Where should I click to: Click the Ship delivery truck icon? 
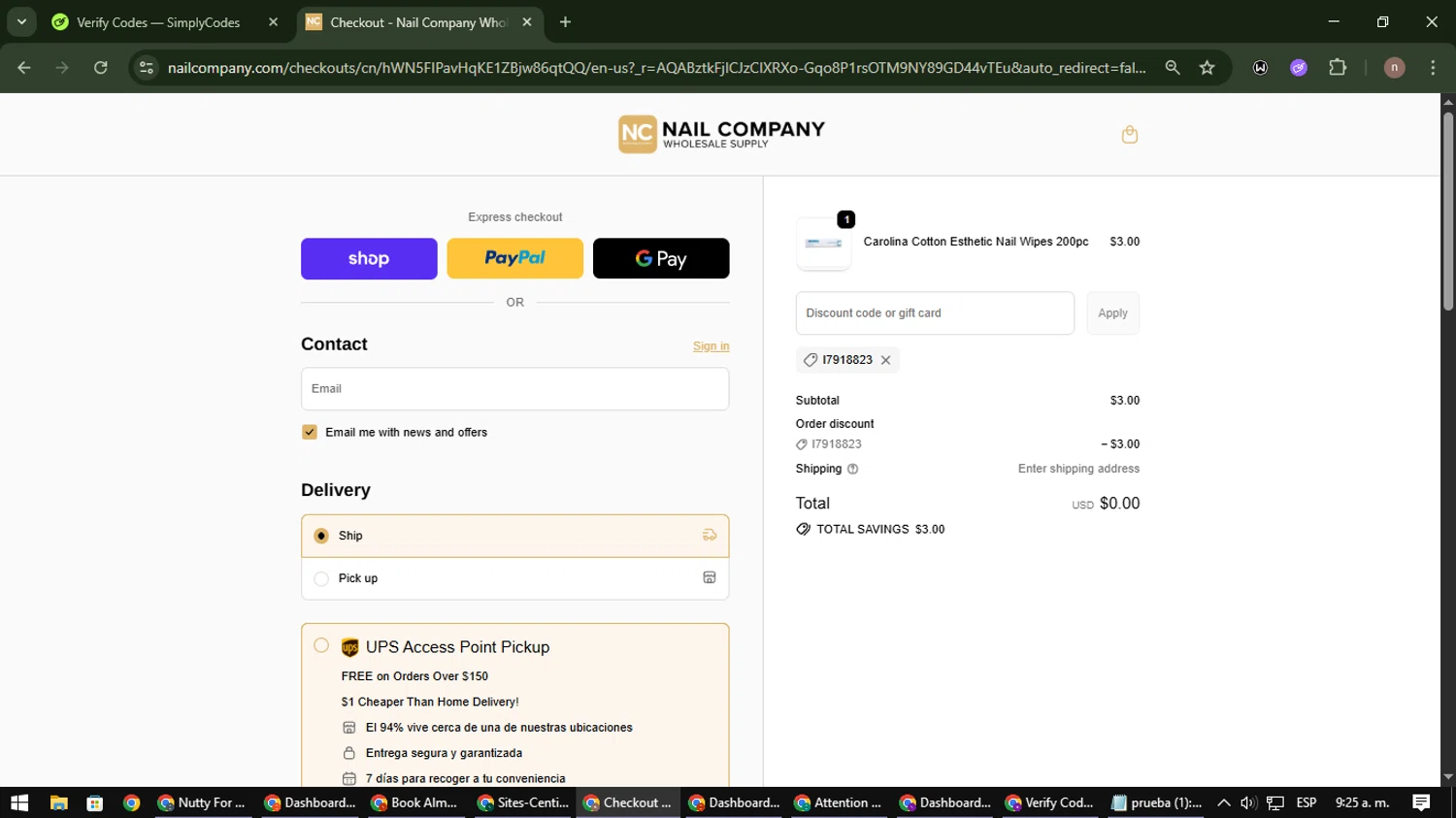pyautogui.click(x=710, y=536)
